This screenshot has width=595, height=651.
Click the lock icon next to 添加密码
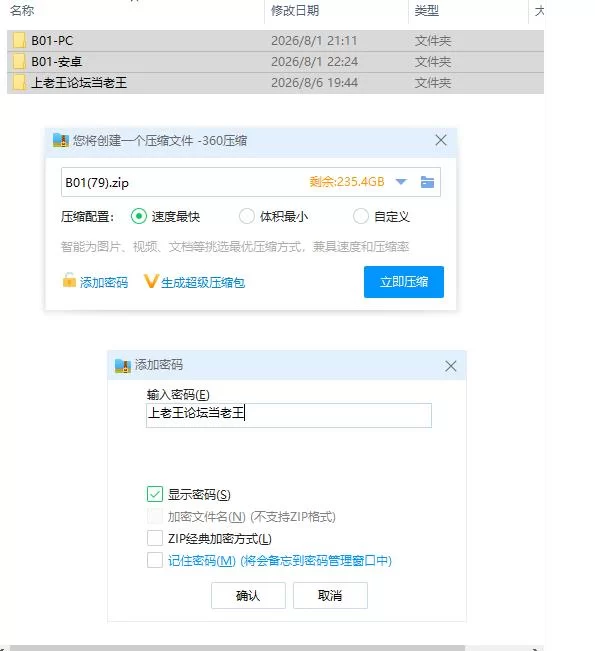point(69,280)
